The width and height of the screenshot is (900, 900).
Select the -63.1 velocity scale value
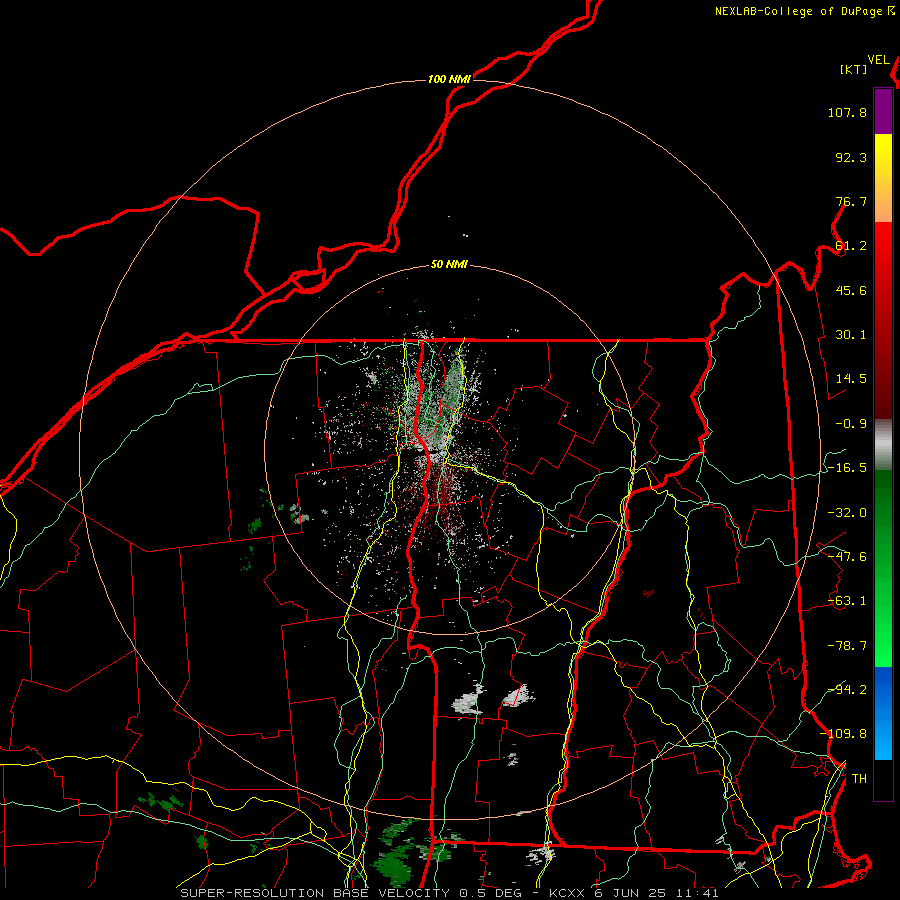tap(847, 601)
